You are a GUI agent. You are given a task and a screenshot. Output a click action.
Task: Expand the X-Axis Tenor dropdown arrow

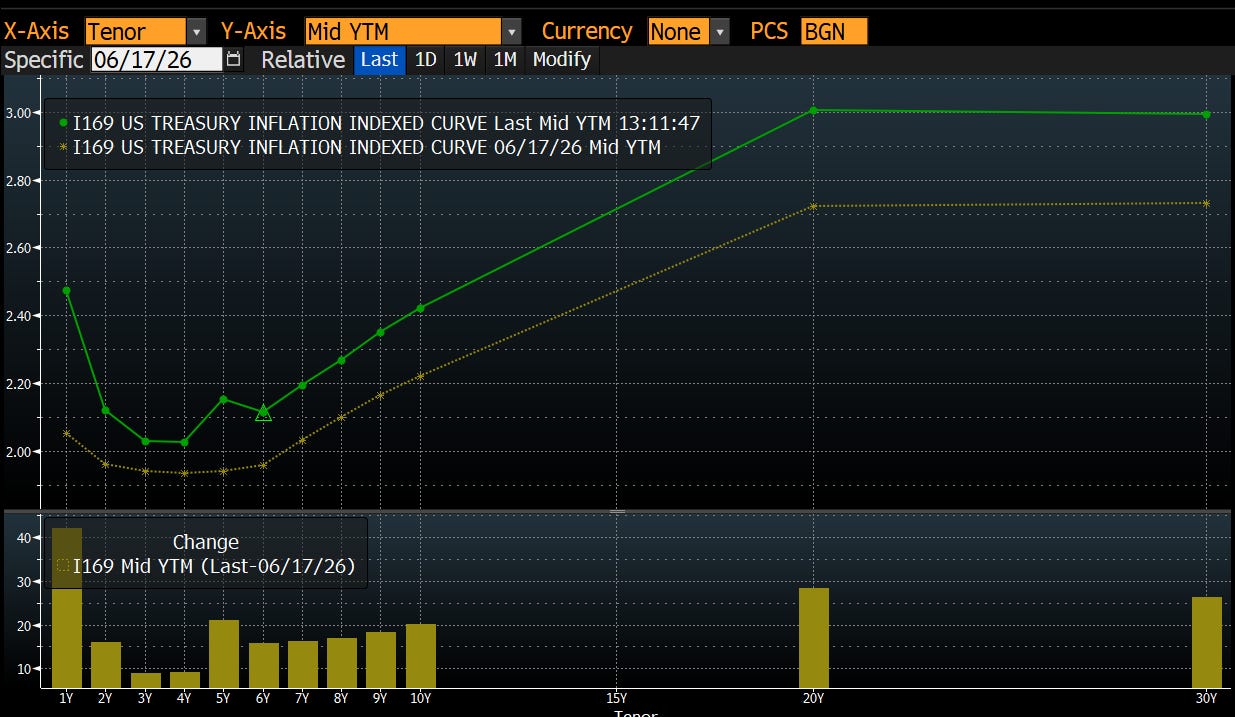click(x=197, y=32)
